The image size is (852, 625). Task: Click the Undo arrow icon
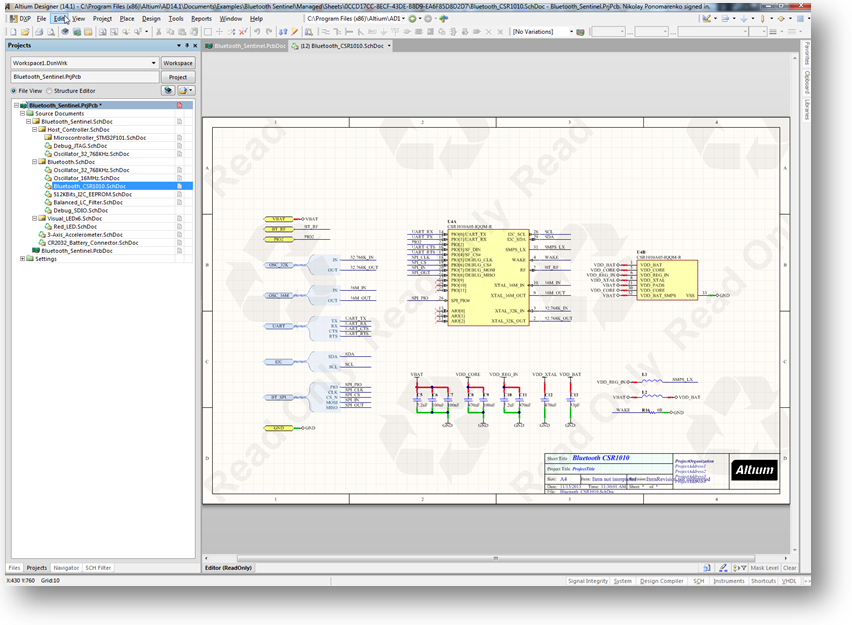257,32
